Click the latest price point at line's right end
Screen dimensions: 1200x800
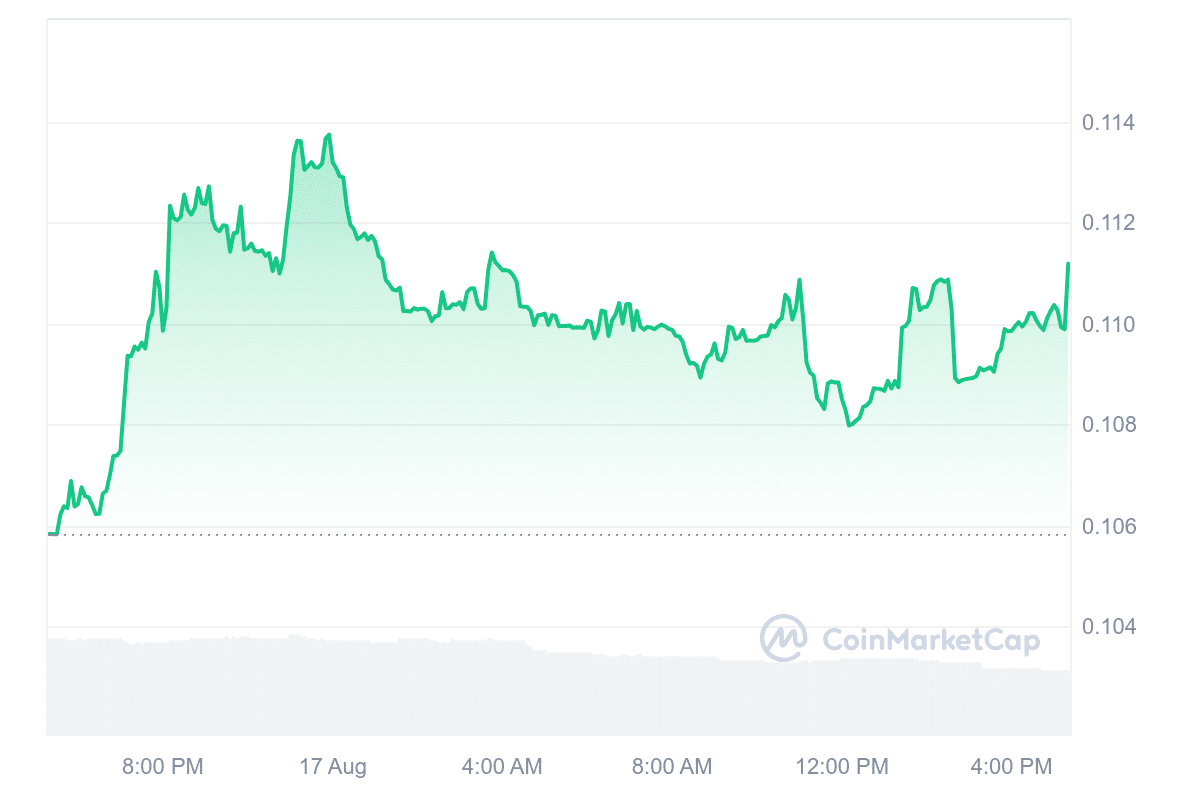coord(1068,264)
